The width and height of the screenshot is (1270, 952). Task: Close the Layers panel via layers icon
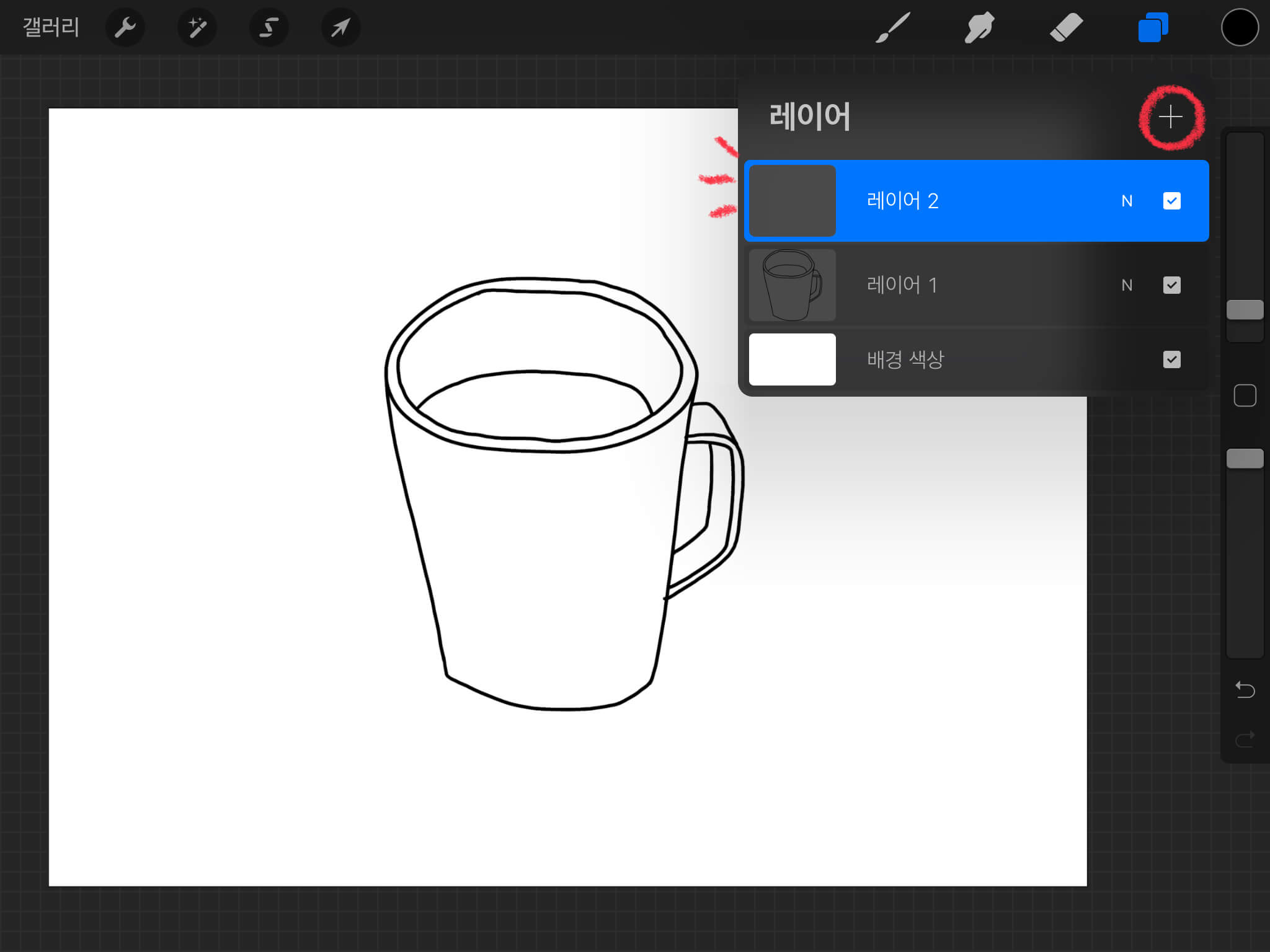click(x=1153, y=28)
